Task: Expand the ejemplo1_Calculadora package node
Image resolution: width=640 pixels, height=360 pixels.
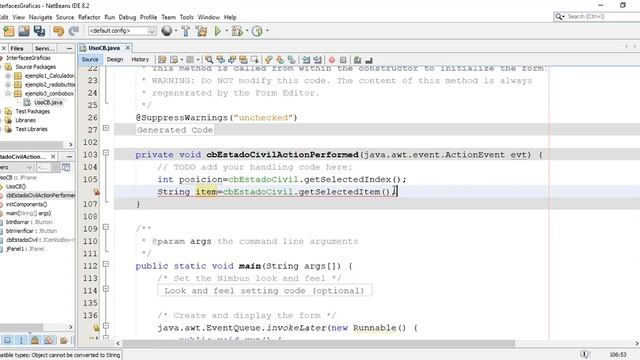Action: click(x=8, y=76)
